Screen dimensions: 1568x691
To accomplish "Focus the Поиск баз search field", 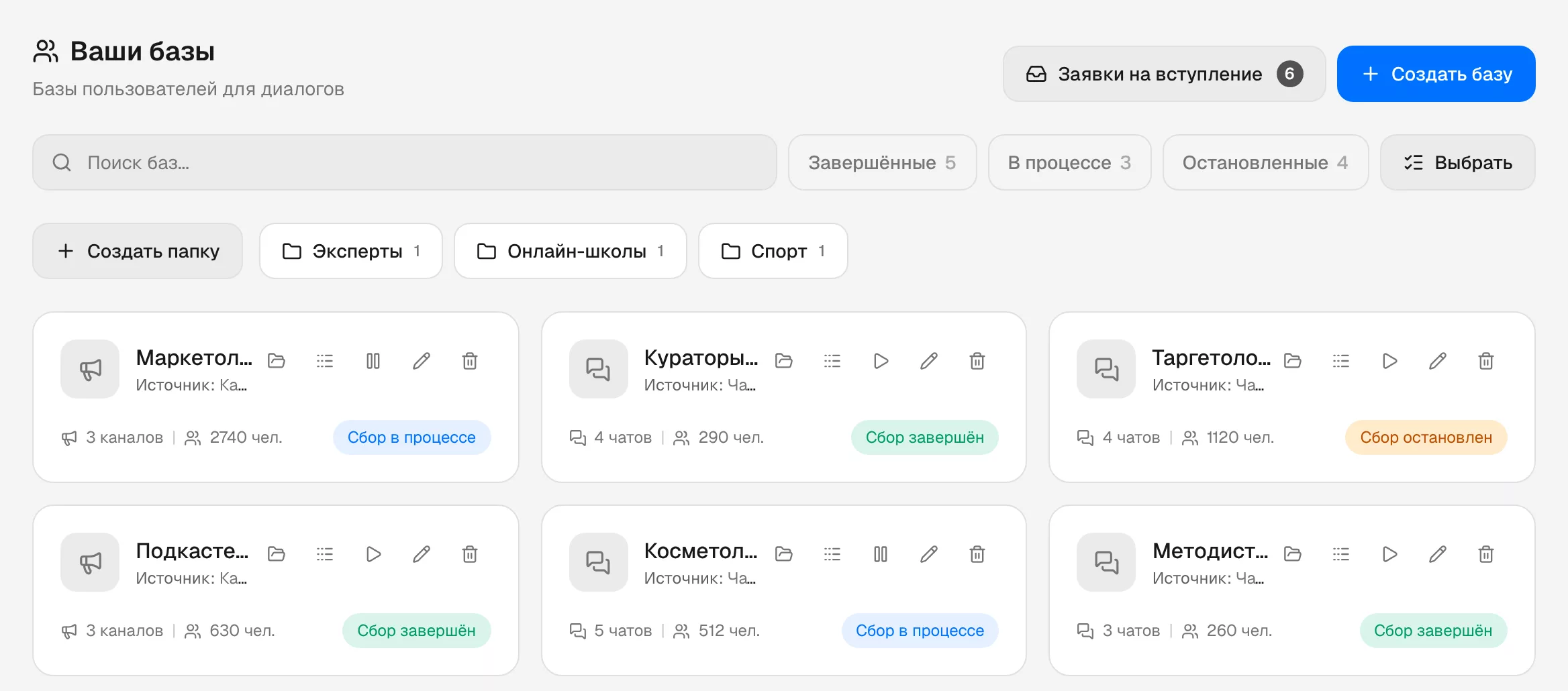I will (x=405, y=162).
